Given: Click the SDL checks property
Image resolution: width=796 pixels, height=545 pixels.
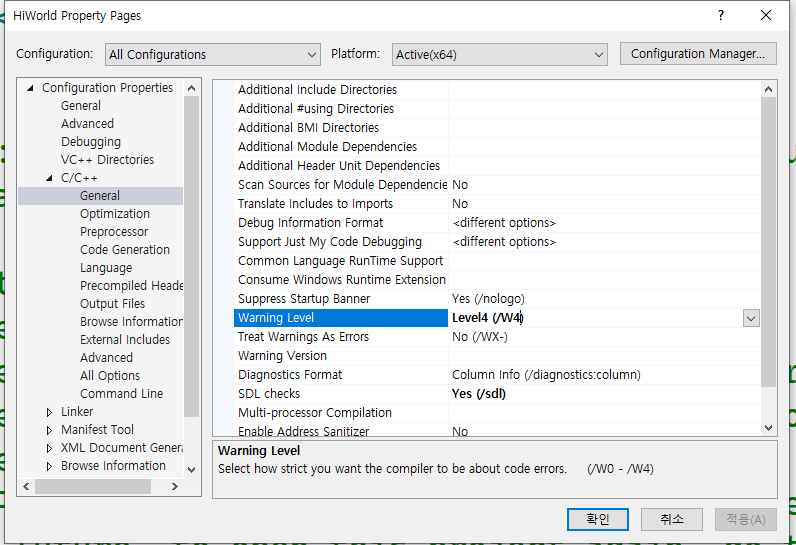Looking at the screenshot, I should (269, 394).
